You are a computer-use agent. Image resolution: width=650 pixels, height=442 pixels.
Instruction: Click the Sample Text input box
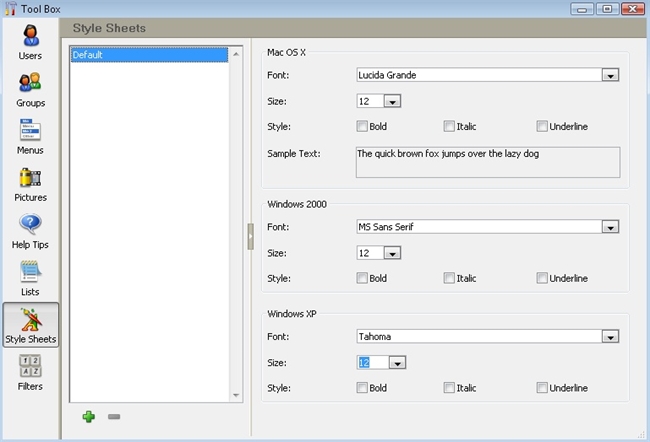[487, 162]
